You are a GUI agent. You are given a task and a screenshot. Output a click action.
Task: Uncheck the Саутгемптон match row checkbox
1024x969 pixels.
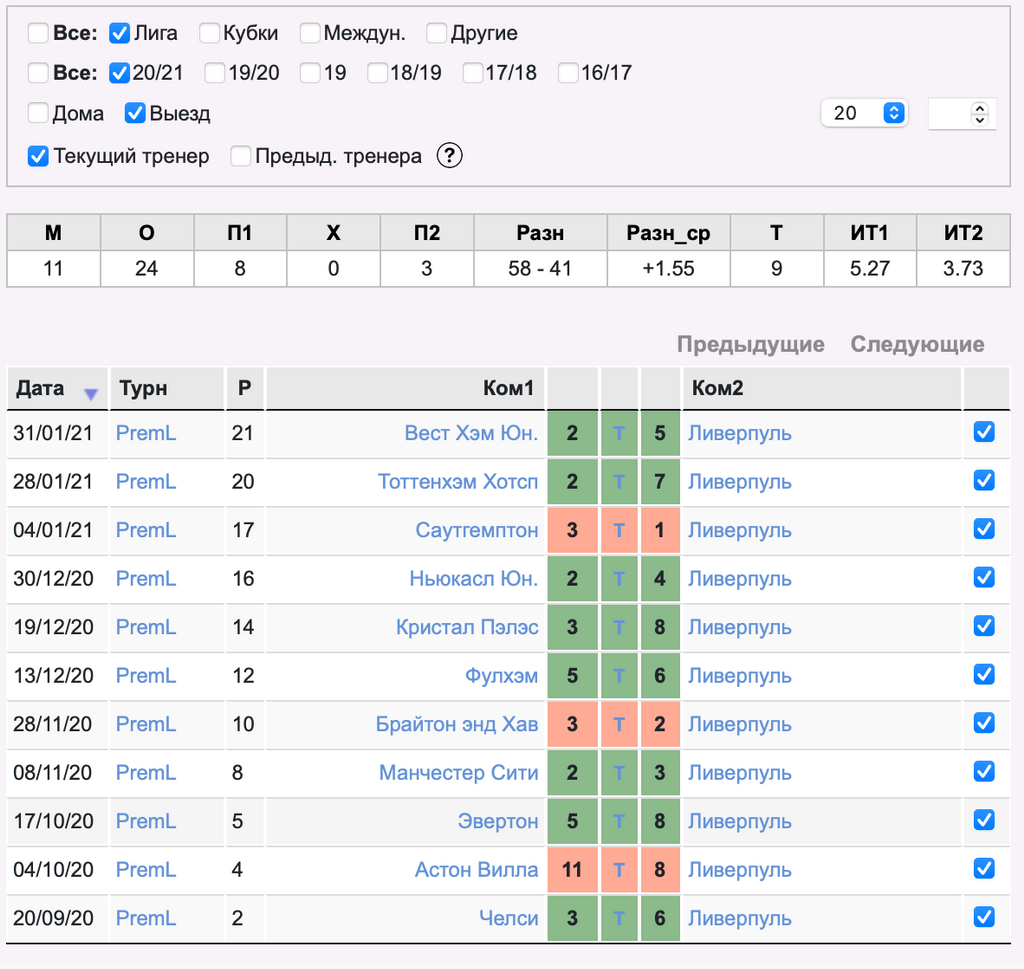coord(984,528)
